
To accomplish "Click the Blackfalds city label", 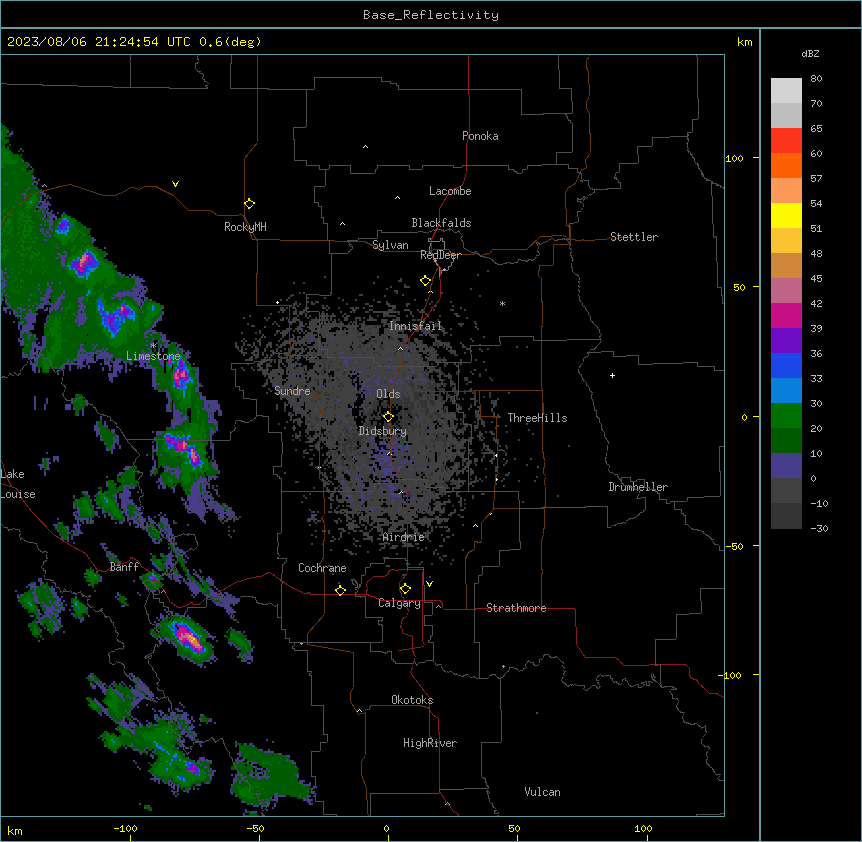I will click(x=441, y=223).
